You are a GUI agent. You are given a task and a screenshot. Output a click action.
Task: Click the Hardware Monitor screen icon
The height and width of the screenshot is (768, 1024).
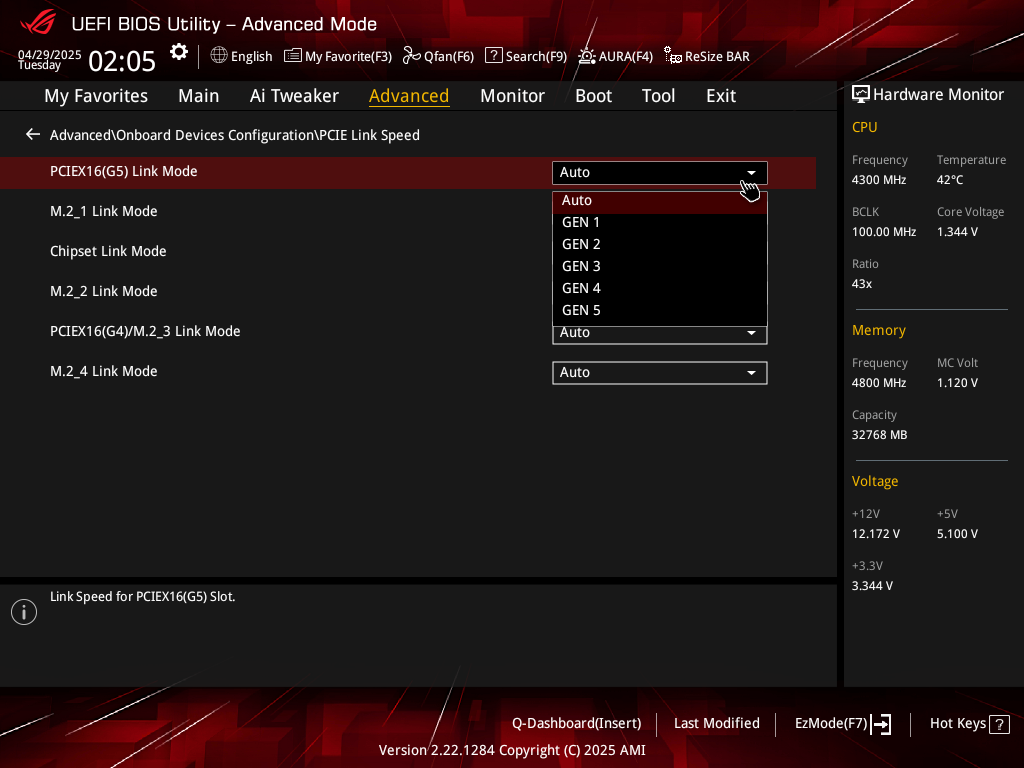coord(861,95)
